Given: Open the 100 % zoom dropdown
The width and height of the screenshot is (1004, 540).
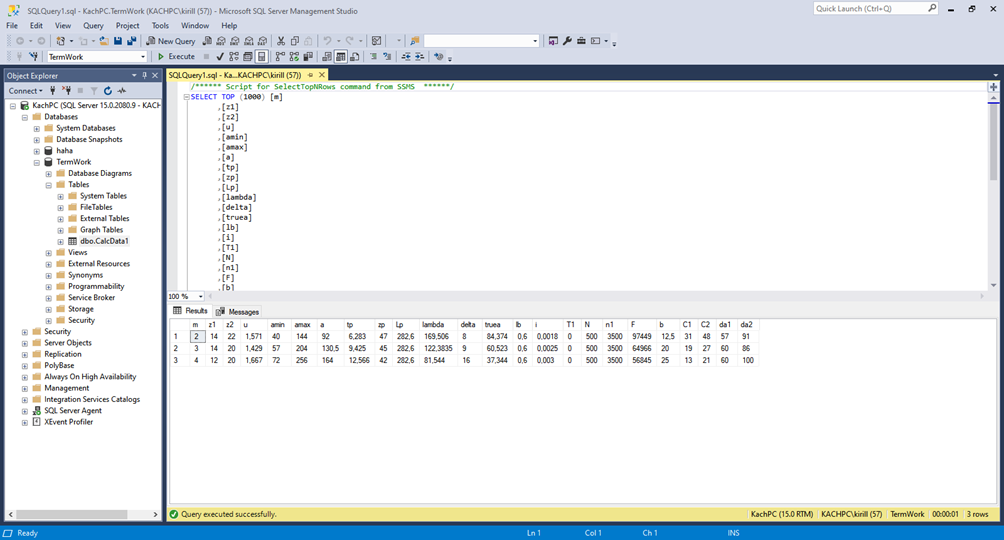Looking at the screenshot, I should click(x=200, y=297).
